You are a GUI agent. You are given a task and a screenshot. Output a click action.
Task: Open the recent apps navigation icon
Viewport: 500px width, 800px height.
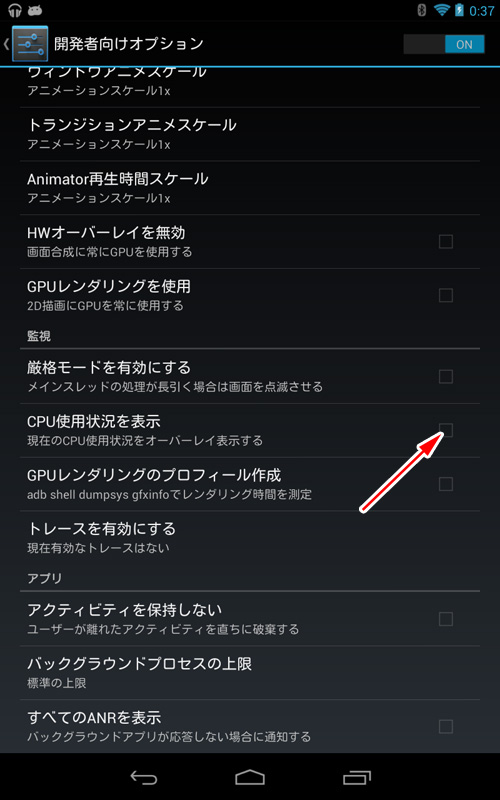(357, 777)
